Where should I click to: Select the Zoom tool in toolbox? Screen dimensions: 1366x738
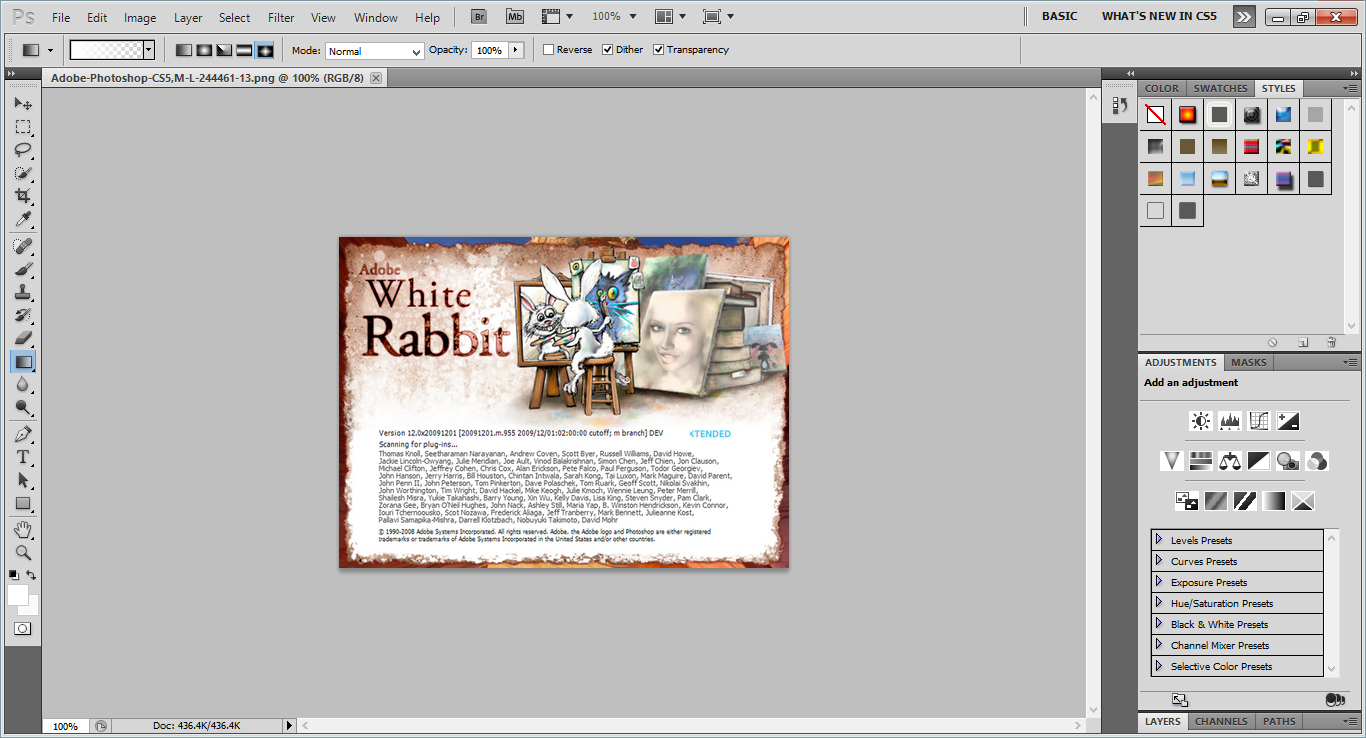point(22,552)
